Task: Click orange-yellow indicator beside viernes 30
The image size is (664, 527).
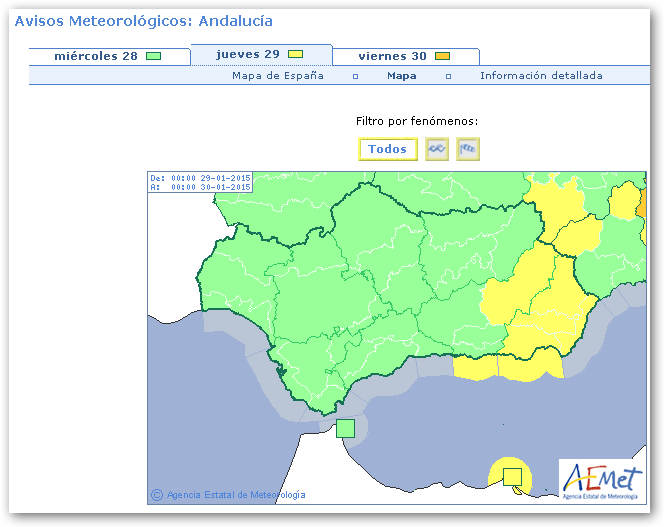Action: click(442, 56)
